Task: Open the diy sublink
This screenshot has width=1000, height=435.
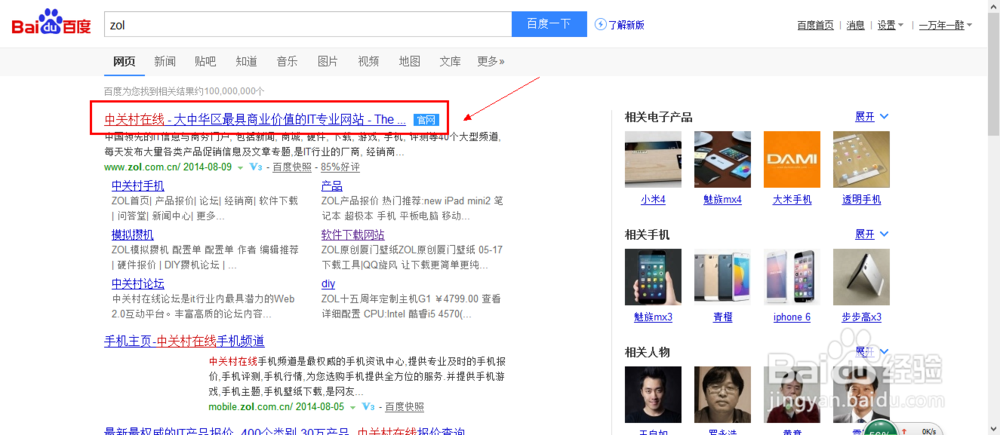Action: click(328, 283)
